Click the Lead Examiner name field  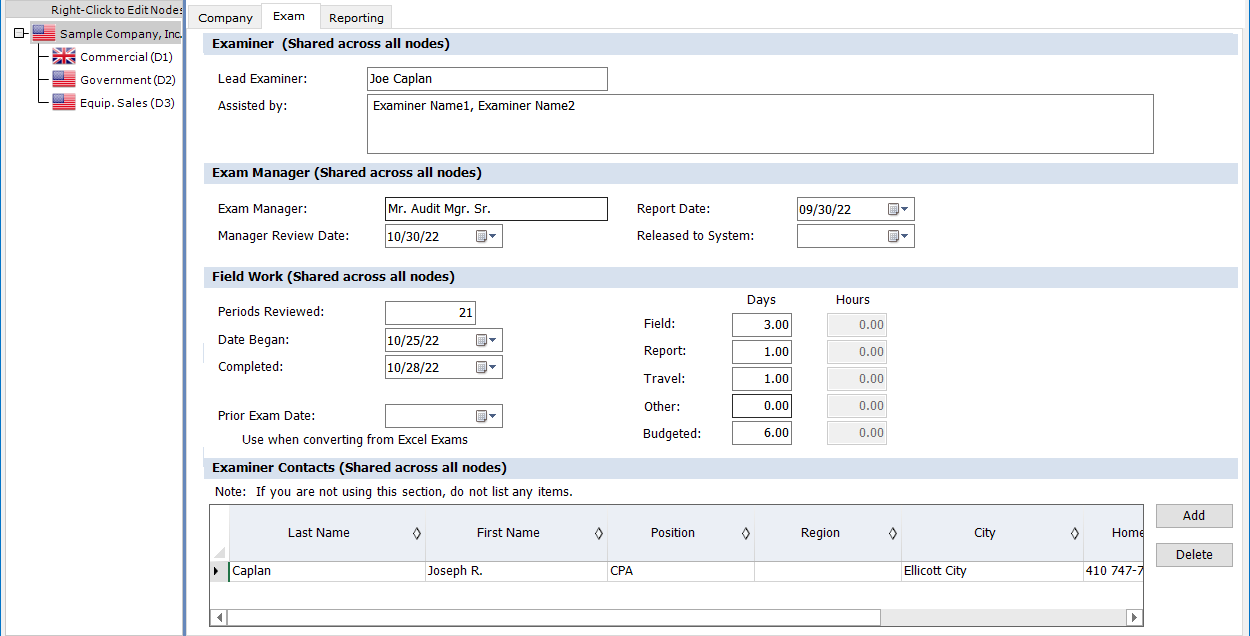[x=487, y=79]
